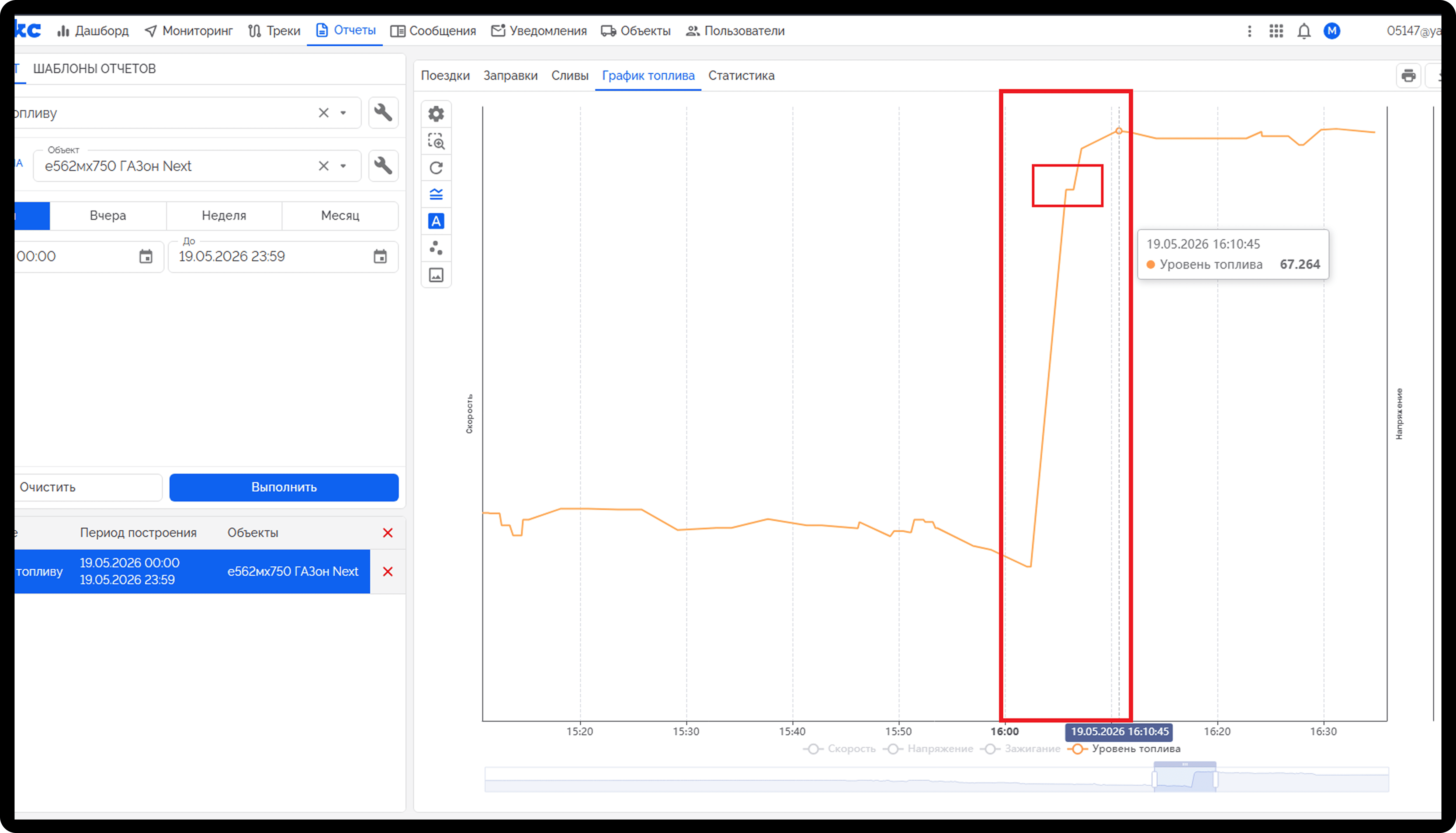Select Месяц period button

(x=340, y=216)
